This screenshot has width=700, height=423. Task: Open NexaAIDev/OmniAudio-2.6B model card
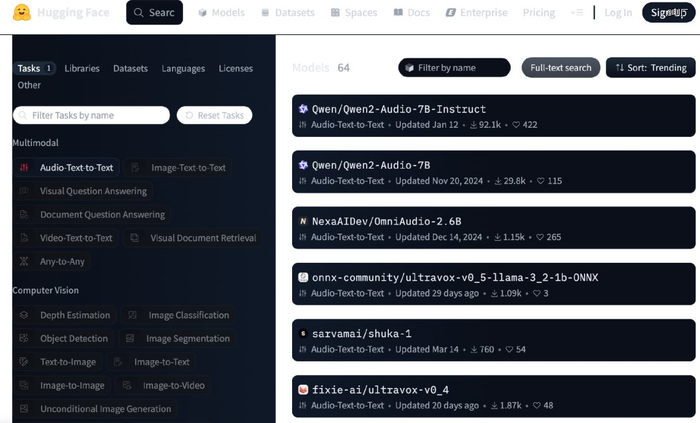(x=494, y=228)
